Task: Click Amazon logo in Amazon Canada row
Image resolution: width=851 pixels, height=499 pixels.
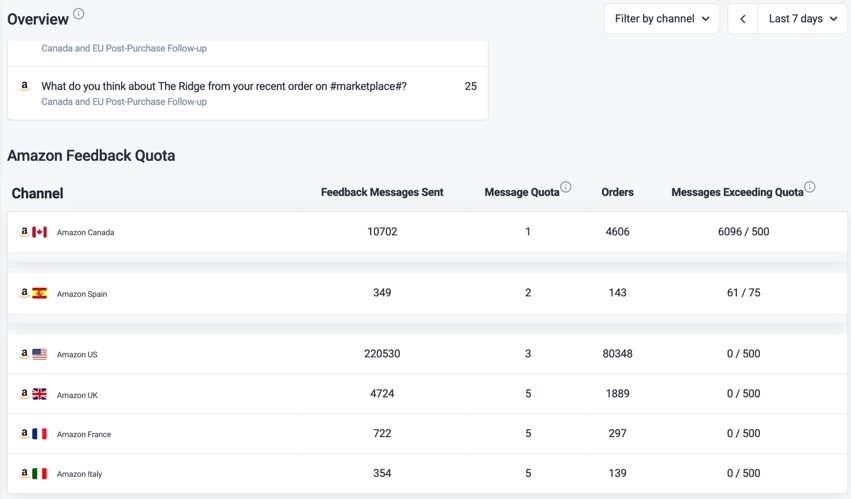Action: [24, 232]
